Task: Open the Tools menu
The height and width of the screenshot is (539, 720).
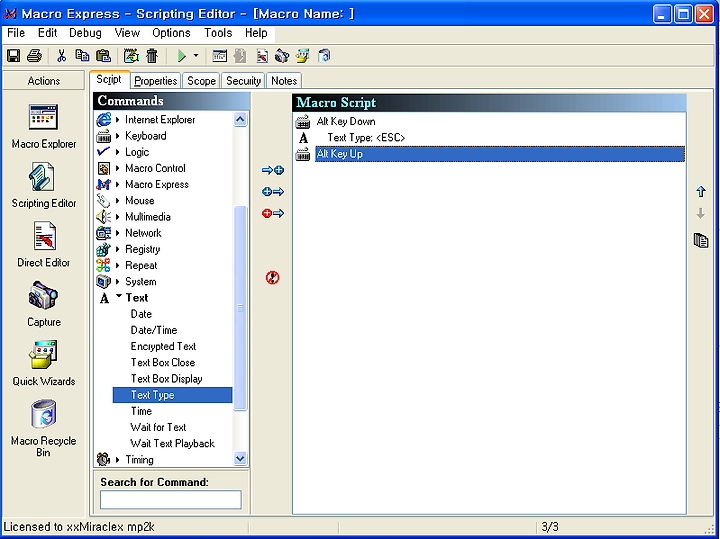Action: 218,33
